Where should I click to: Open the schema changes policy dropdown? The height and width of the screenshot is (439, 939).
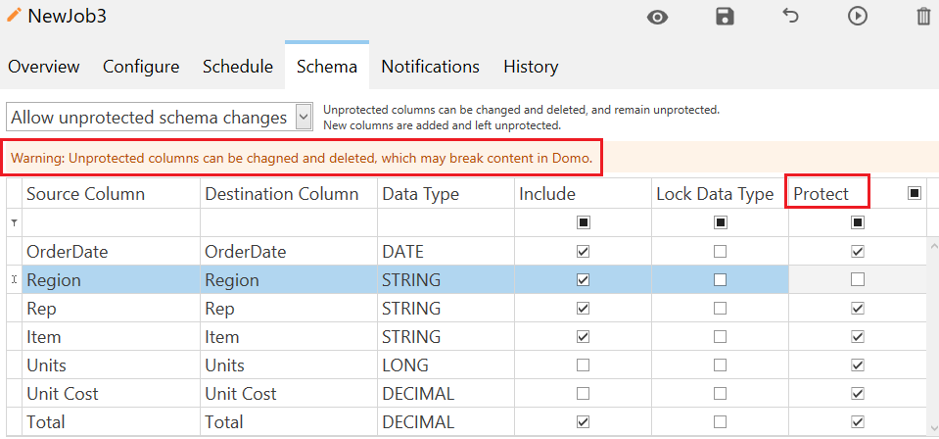pyautogui.click(x=304, y=118)
